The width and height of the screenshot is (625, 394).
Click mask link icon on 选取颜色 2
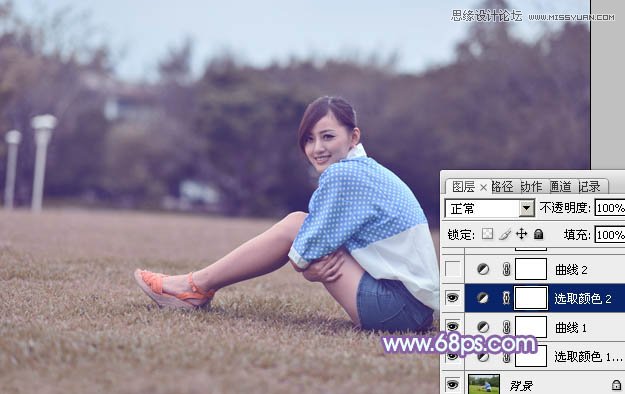[506, 298]
